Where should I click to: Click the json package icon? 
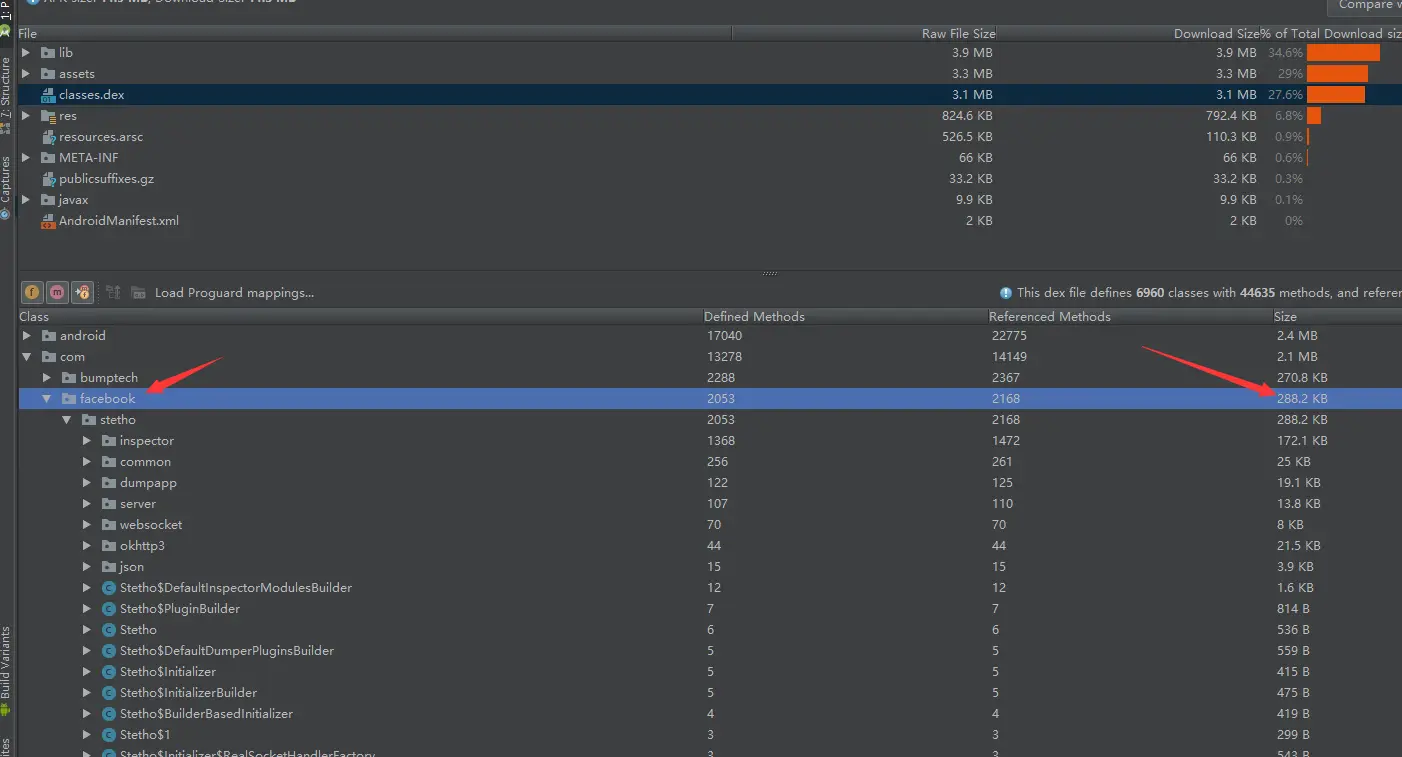pyautogui.click(x=109, y=567)
